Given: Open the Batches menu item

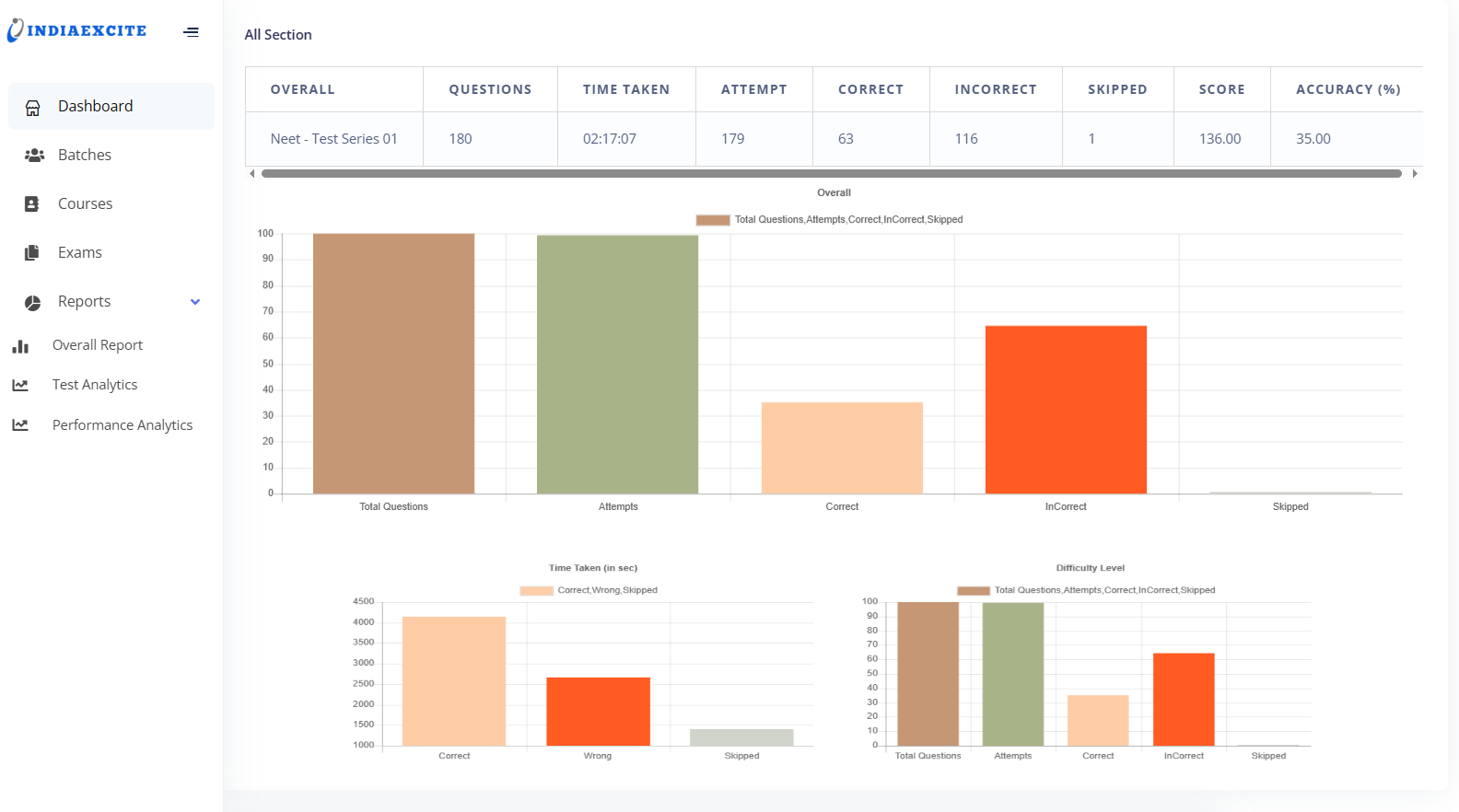Looking at the screenshot, I should 85,156.
